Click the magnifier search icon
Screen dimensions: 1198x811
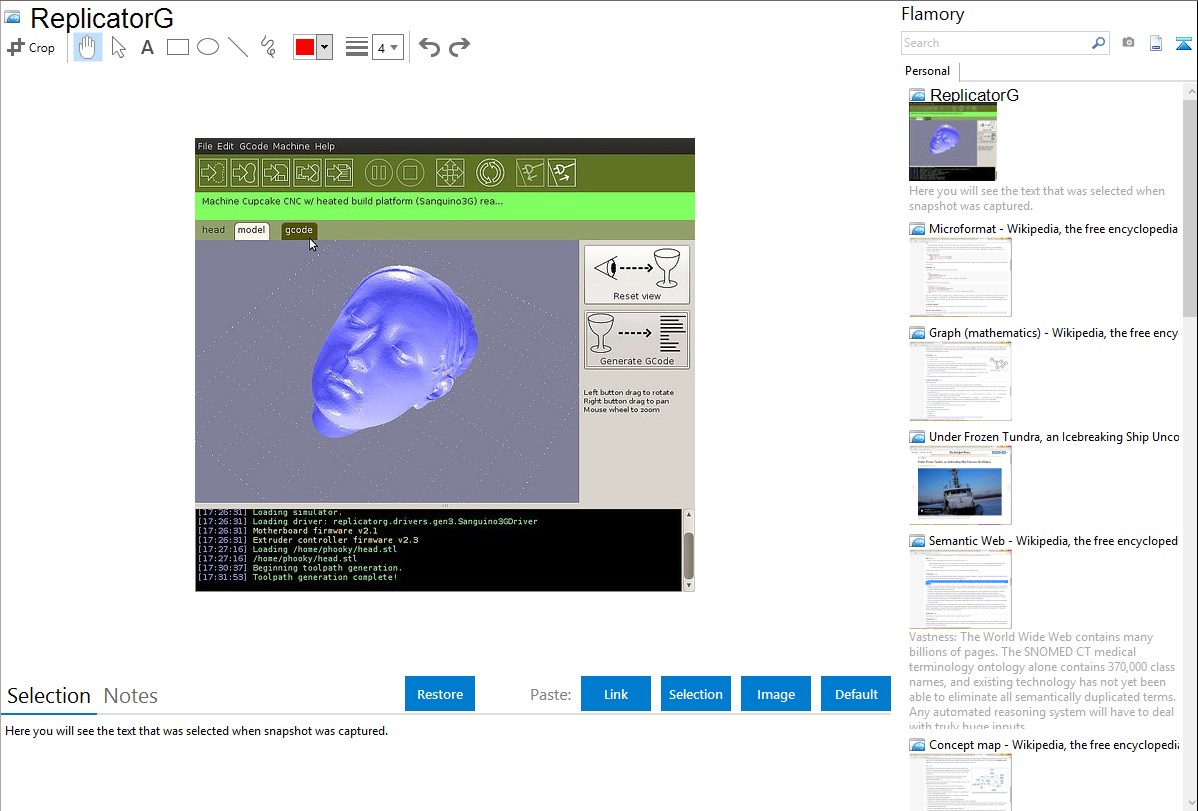[1099, 43]
